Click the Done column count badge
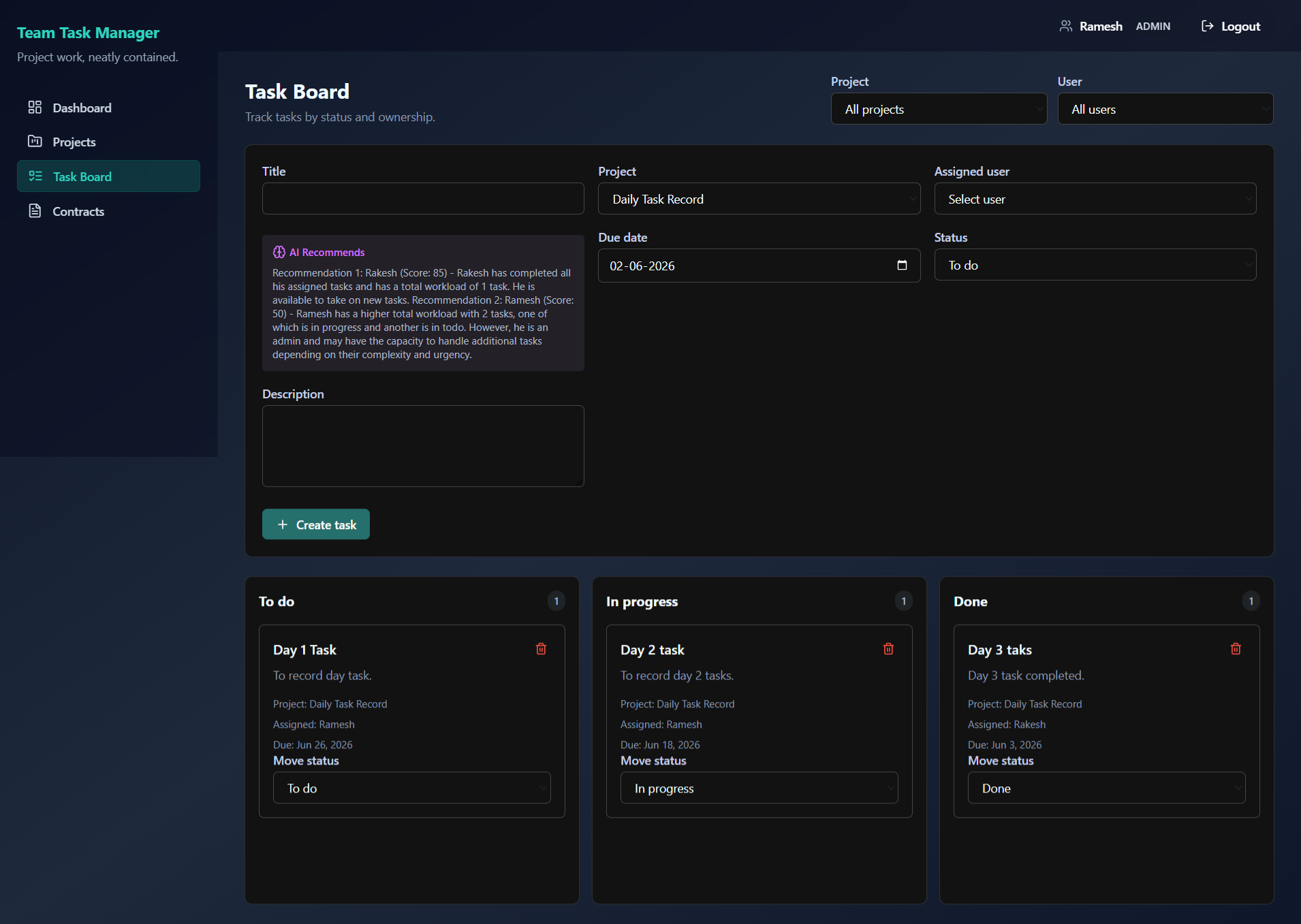The image size is (1301, 924). (x=1251, y=601)
